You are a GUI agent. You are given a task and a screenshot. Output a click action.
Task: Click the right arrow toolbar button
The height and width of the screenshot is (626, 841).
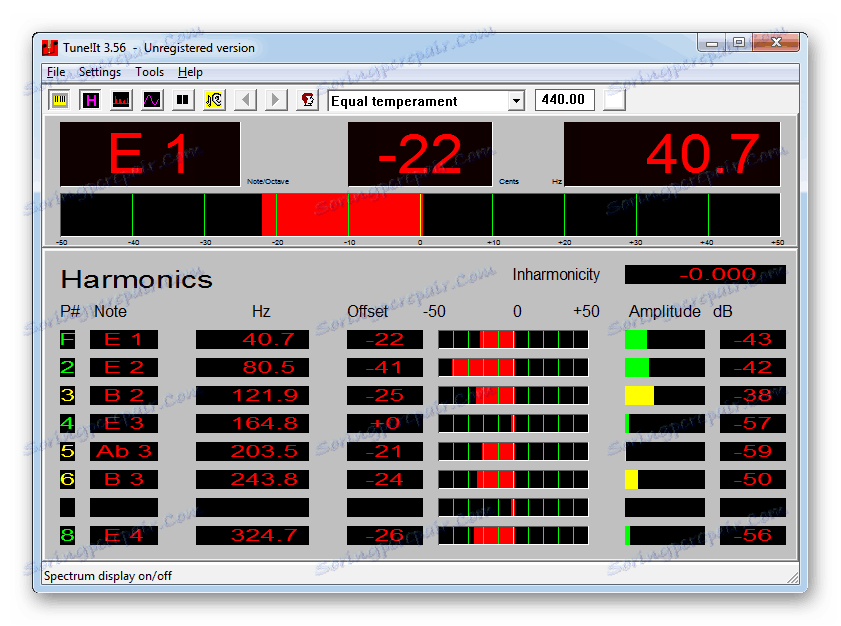tap(276, 100)
